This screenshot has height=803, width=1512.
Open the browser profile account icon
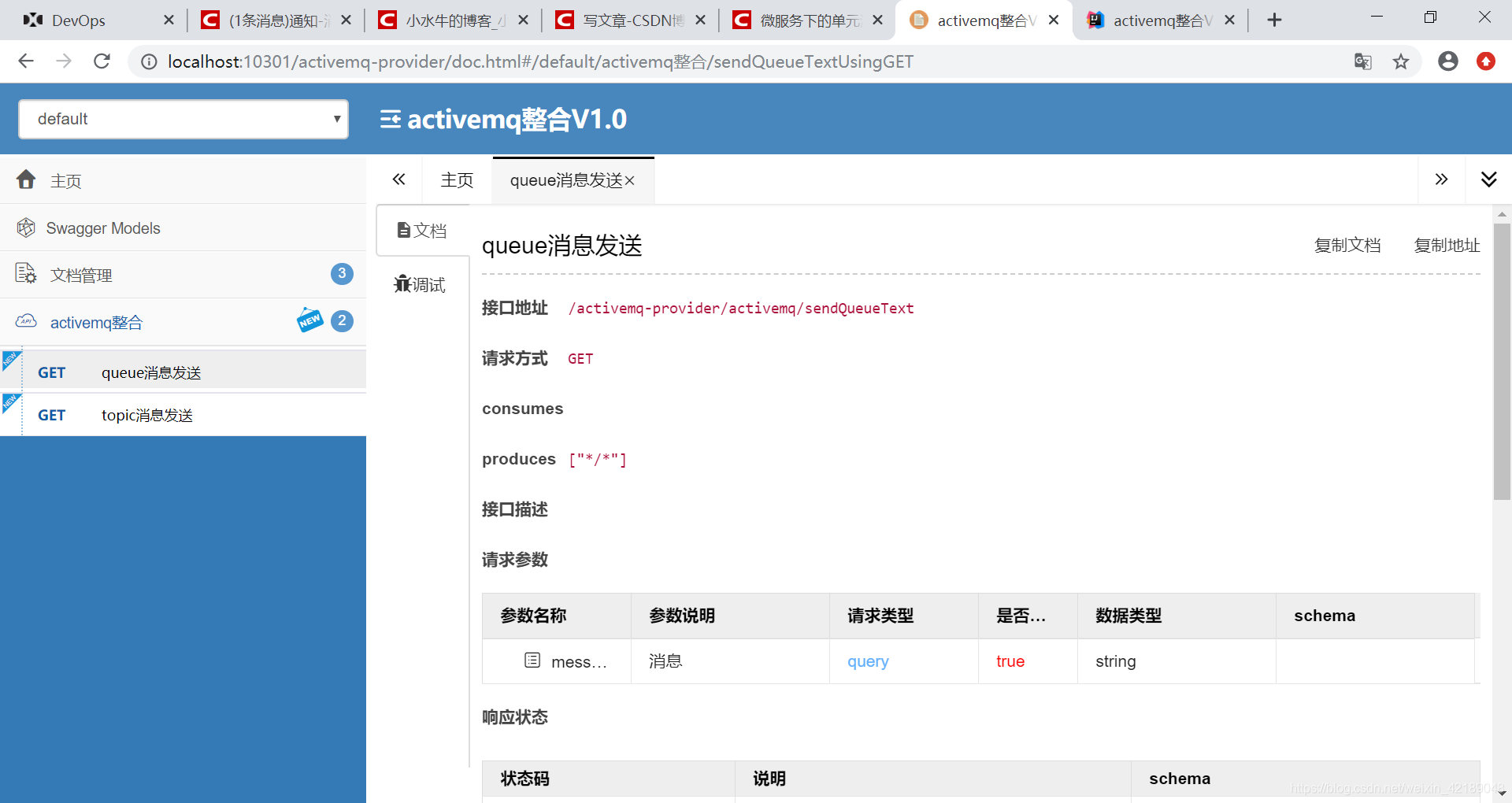pos(1448,61)
